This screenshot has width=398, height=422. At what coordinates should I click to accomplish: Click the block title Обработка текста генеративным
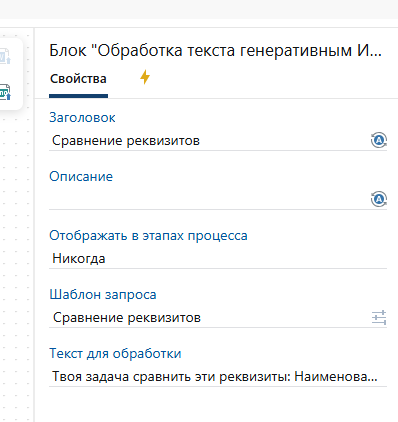(x=215, y=51)
